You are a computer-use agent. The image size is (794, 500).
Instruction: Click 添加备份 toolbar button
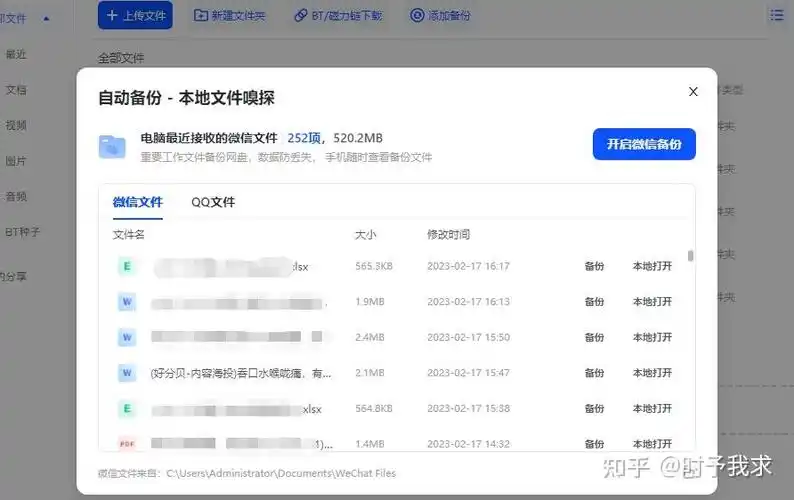[441, 15]
